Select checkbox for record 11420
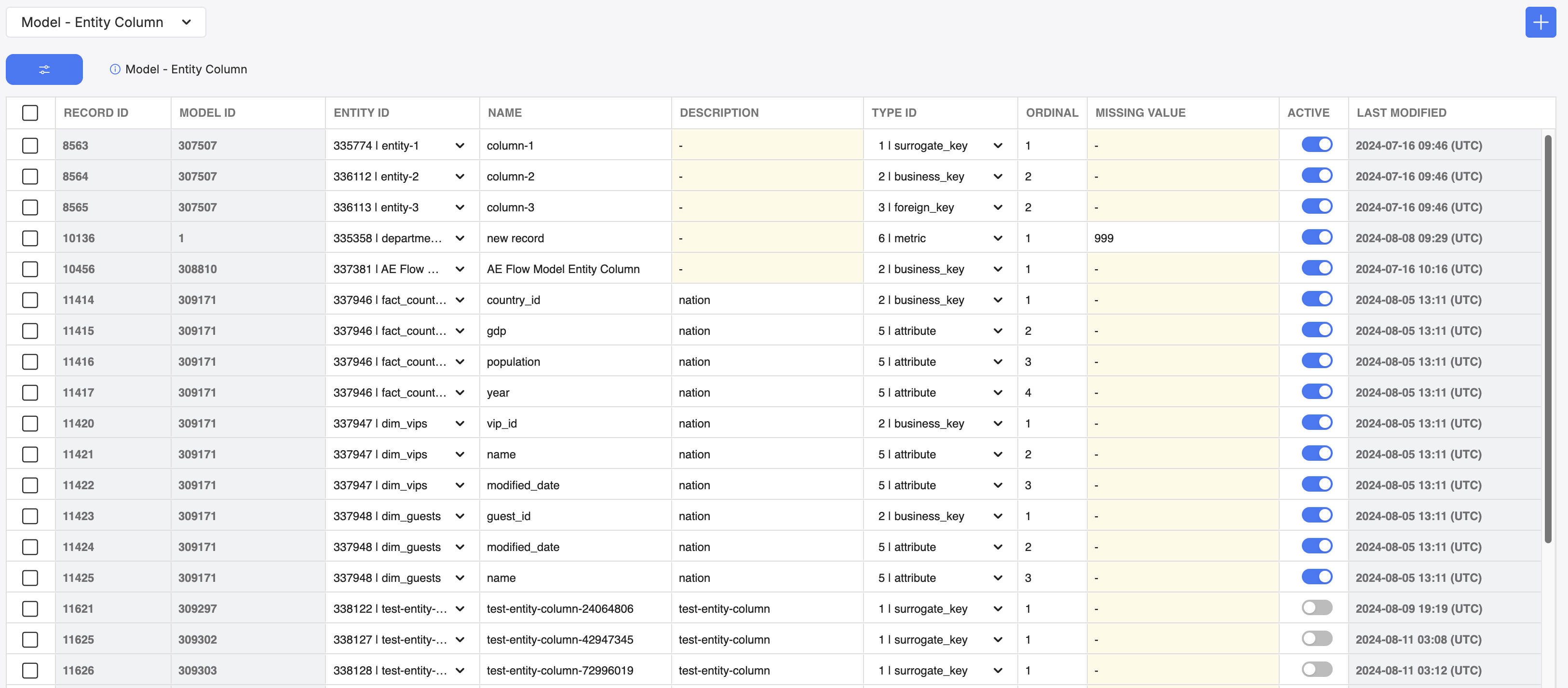The image size is (1568, 688). 31,422
